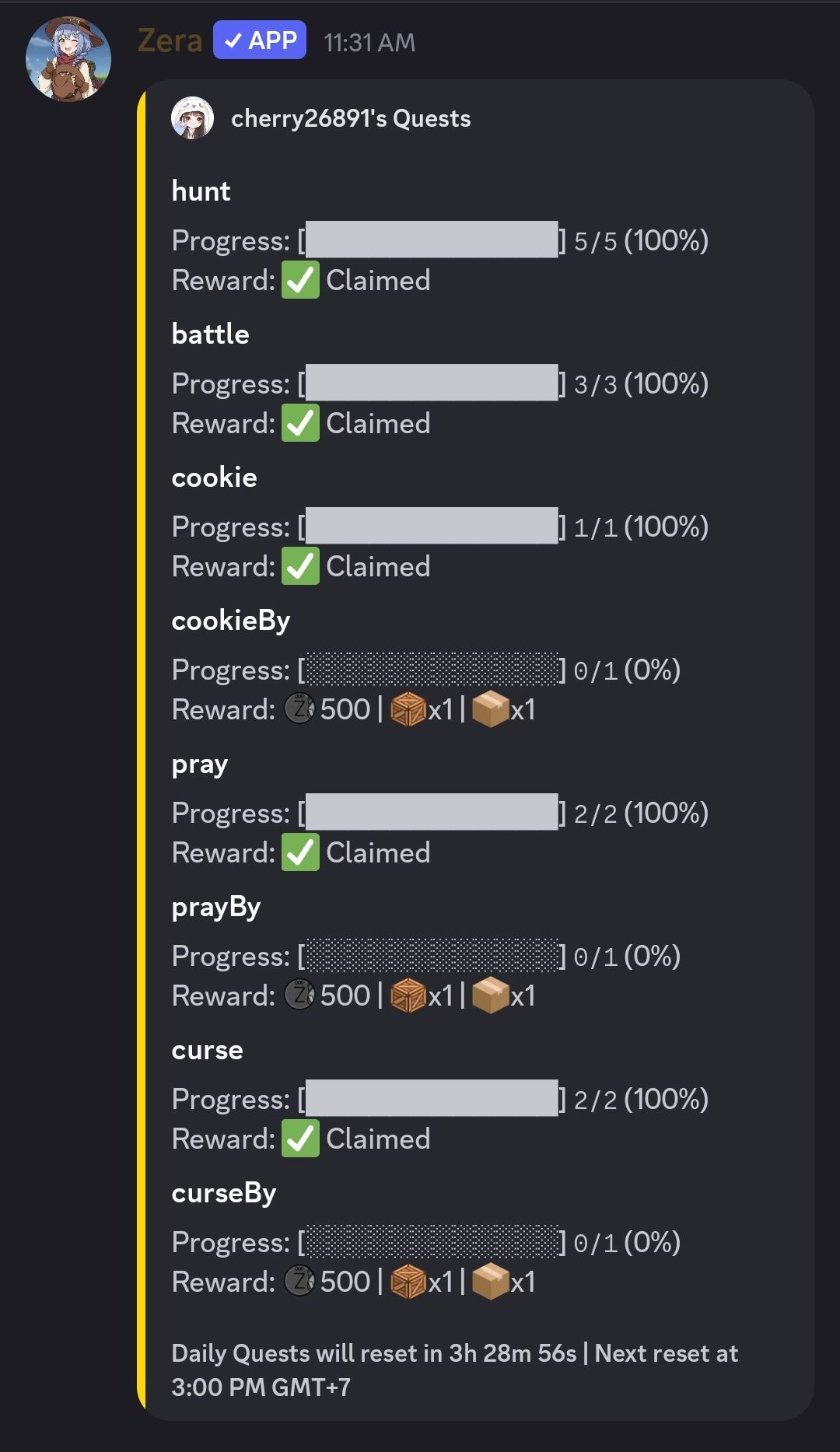Click the coin icon in curseBy reward row
840x1452 pixels.
click(x=299, y=1282)
